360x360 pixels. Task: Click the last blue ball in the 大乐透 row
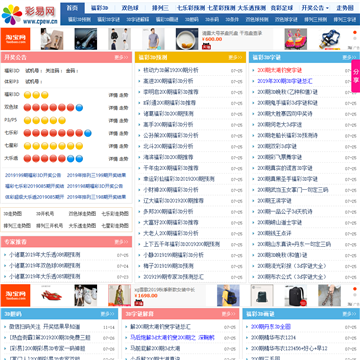(79, 158)
